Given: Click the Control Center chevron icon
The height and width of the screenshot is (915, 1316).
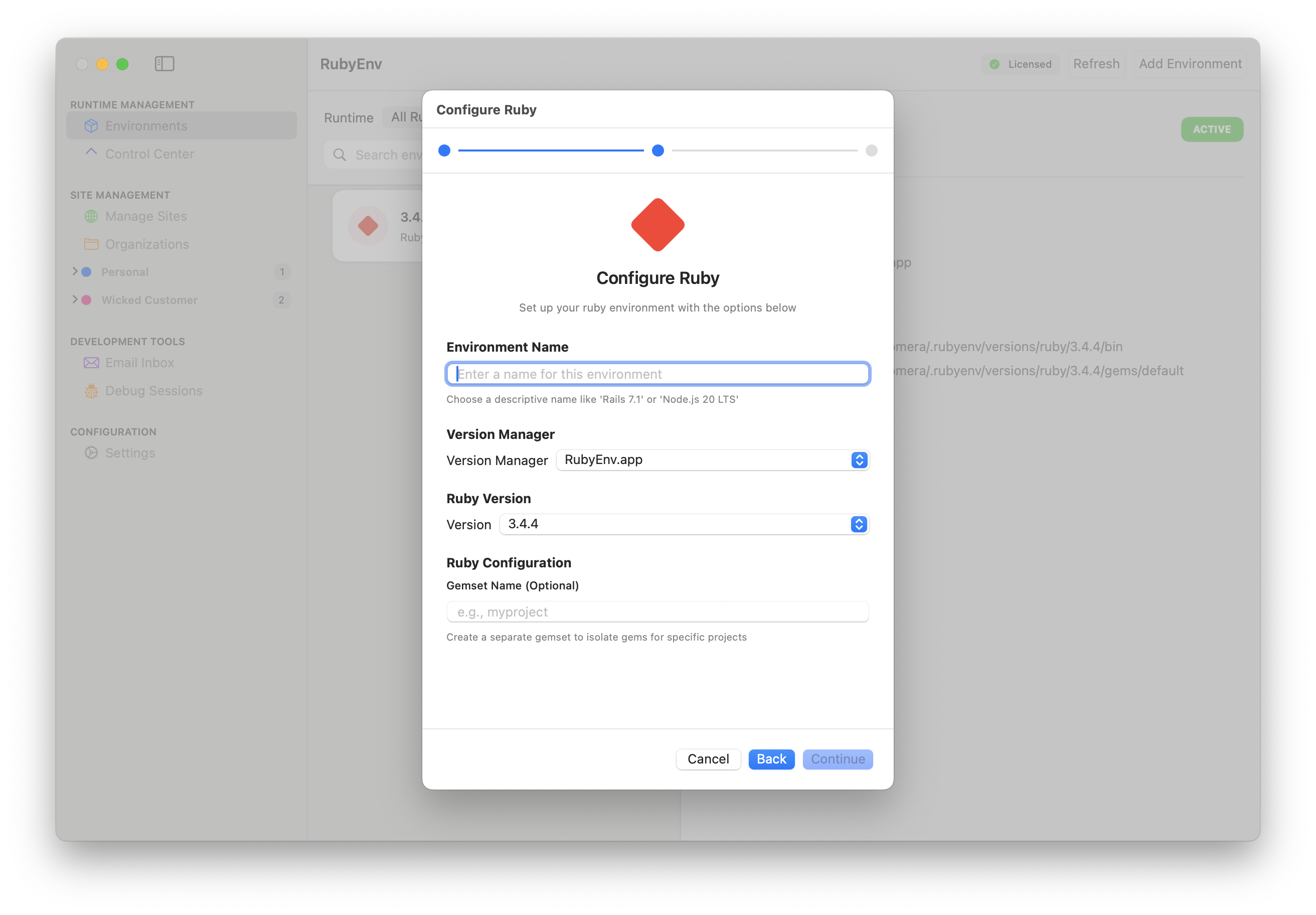Looking at the screenshot, I should (91, 152).
